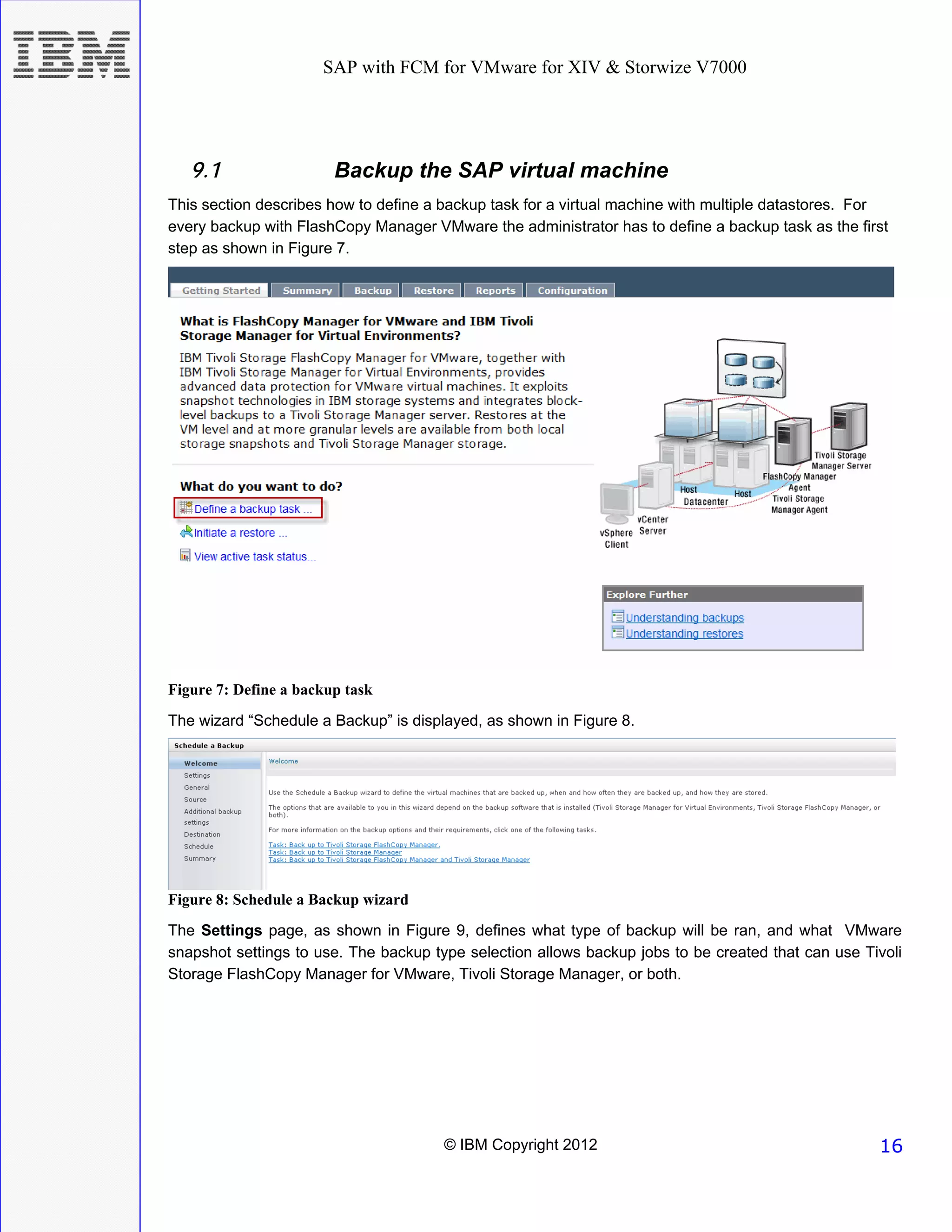Viewport: 952px width, 1232px height.
Task: Click the Define a backup task link
Action: [x=253, y=509]
